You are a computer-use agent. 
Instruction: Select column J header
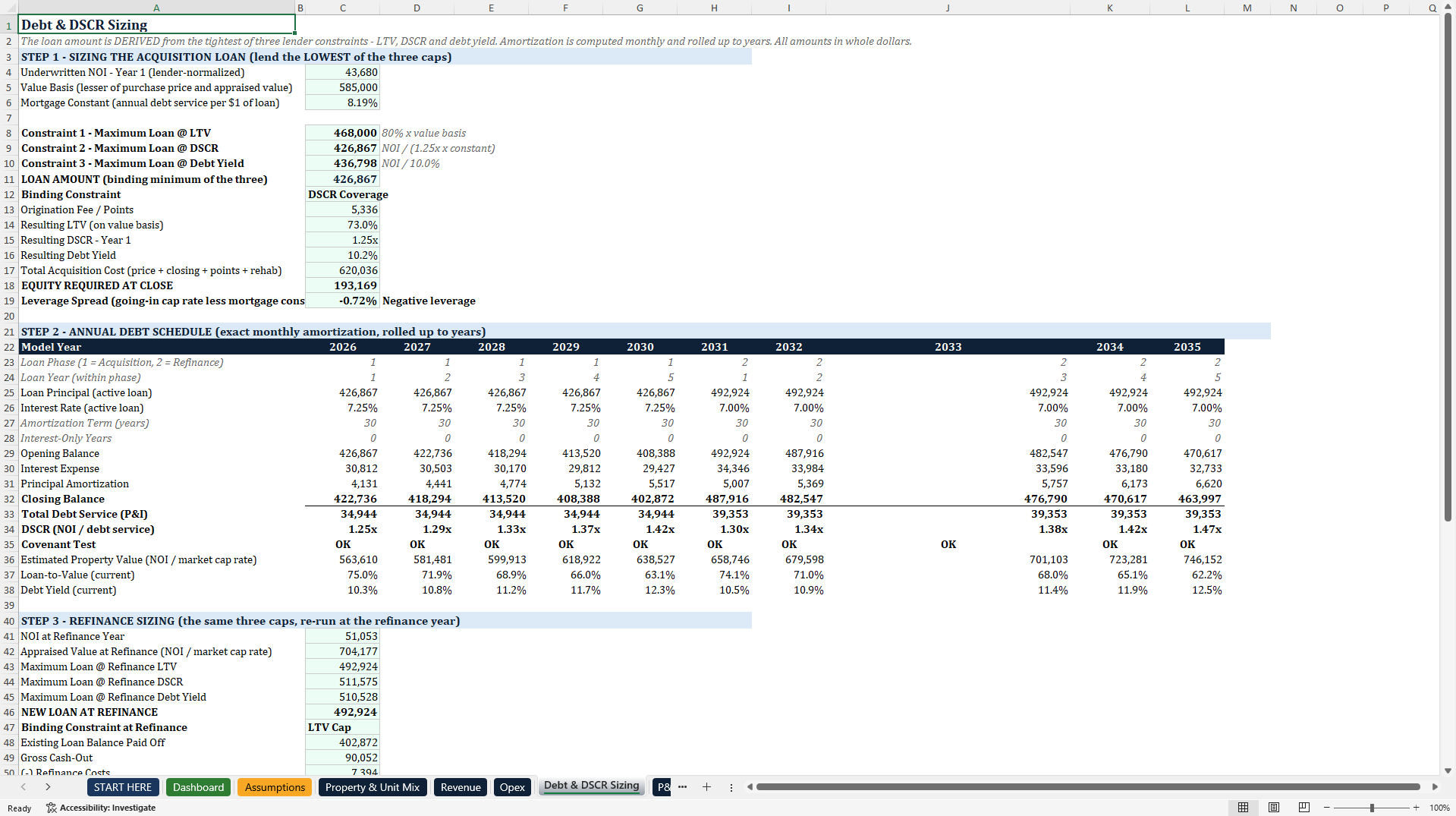948,8
